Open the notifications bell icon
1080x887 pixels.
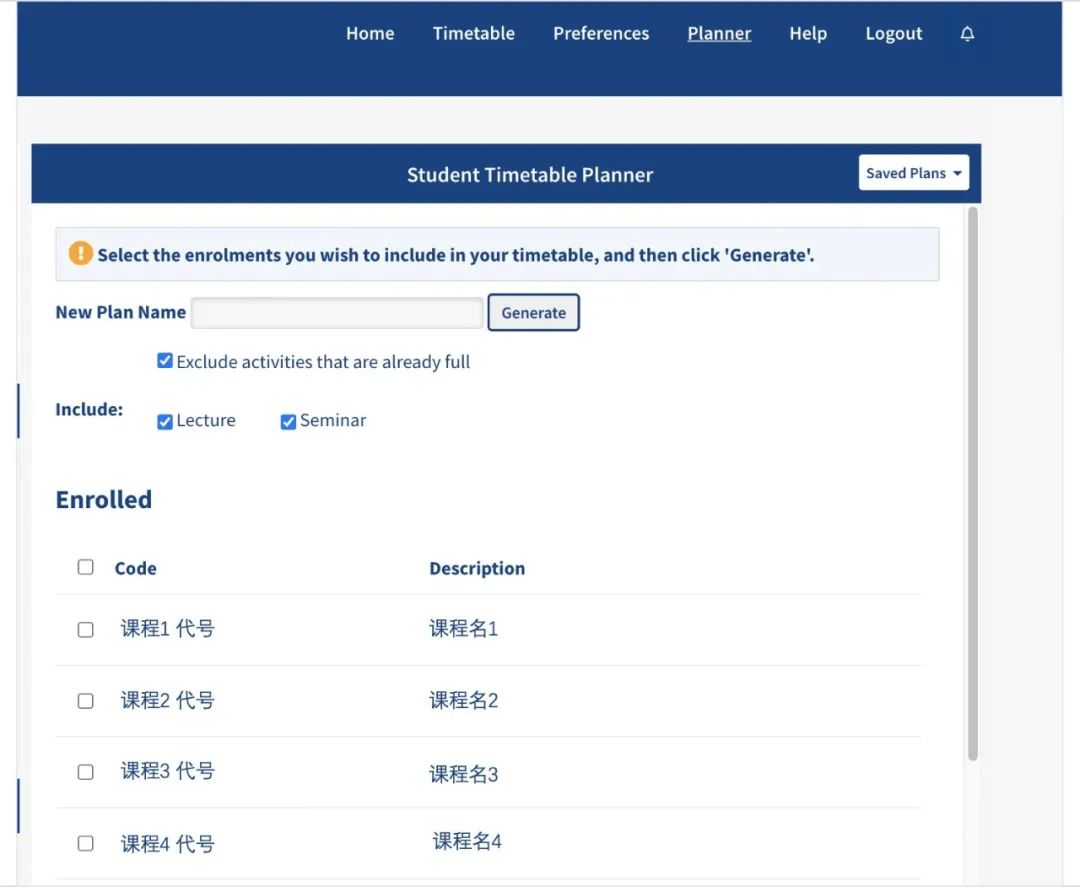click(x=967, y=33)
